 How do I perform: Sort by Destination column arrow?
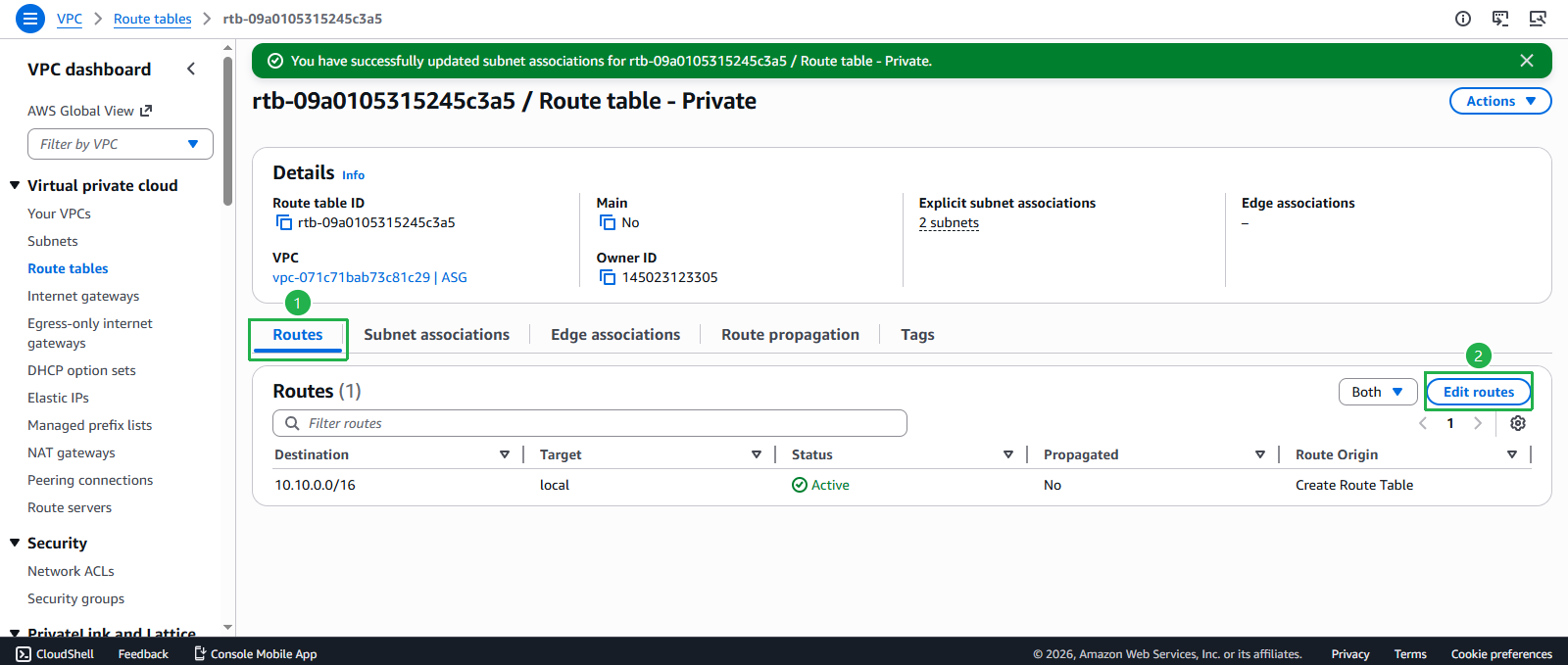(505, 454)
